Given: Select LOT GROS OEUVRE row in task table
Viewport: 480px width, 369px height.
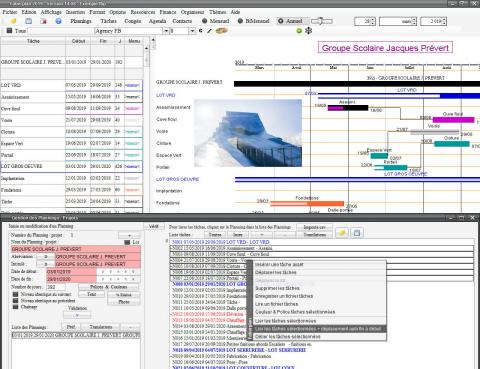Looking at the screenshot, I should point(72,166).
